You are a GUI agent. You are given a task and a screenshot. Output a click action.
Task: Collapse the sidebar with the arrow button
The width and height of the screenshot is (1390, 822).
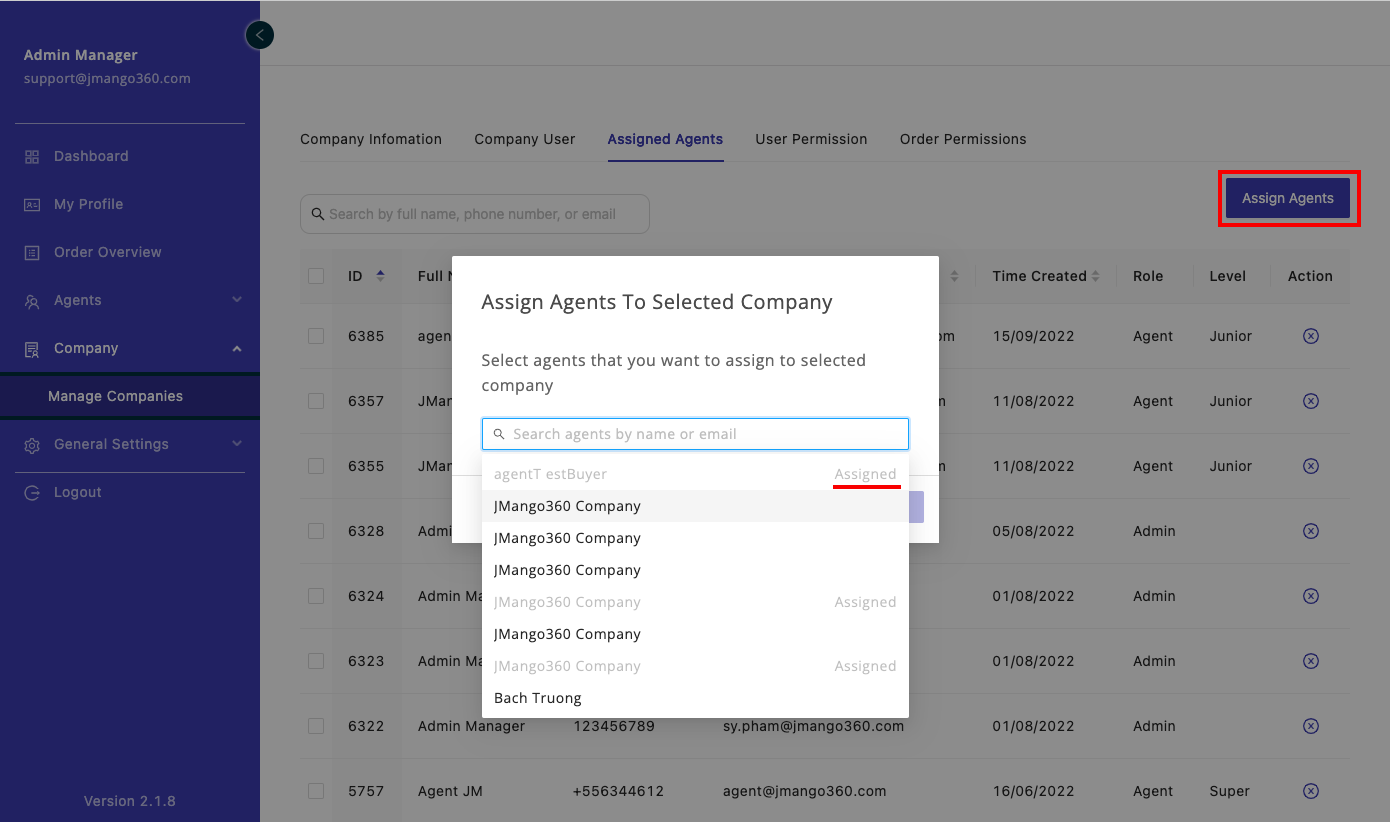click(x=260, y=36)
